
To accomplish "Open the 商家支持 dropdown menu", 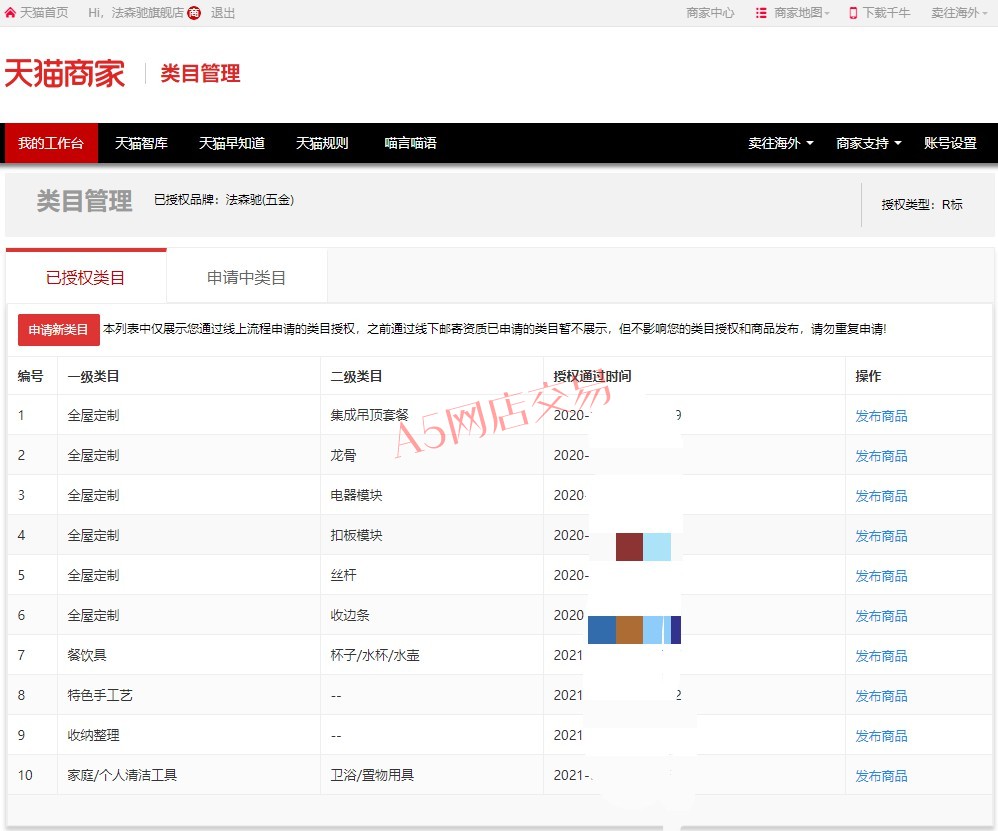I will pos(869,143).
